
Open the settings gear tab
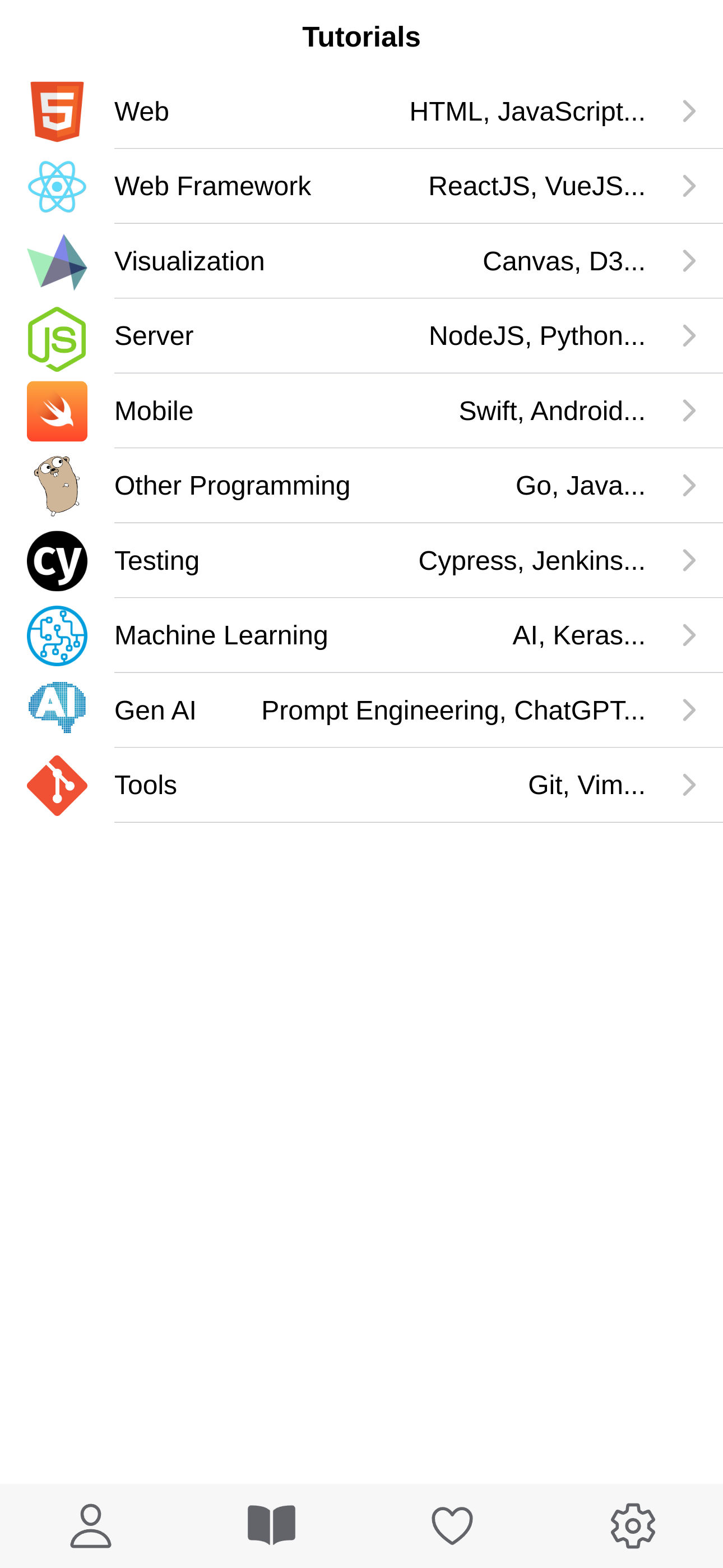[x=633, y=1525]
